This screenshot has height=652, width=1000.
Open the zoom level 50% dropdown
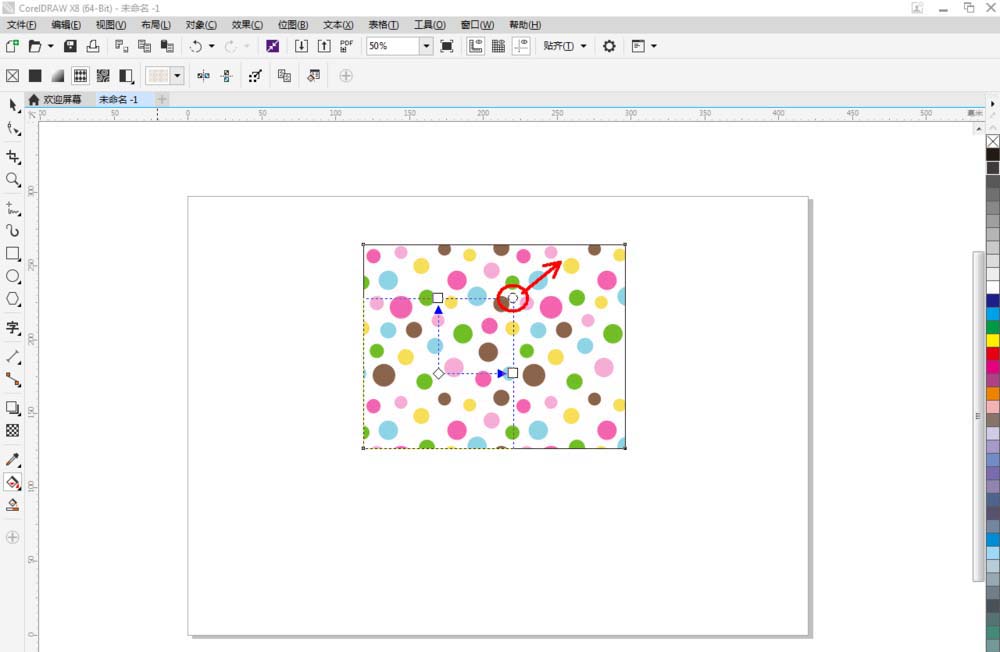click(426, 46)
